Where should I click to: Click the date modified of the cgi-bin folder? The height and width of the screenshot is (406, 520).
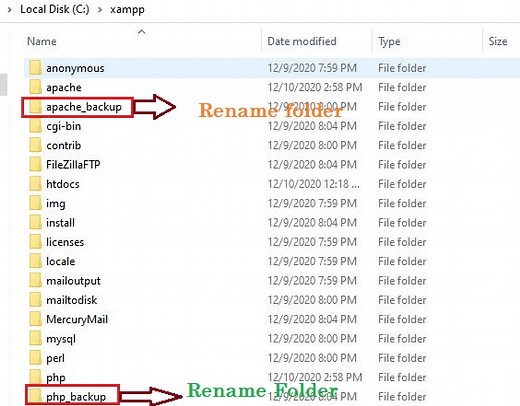click(x=312, y=126)
